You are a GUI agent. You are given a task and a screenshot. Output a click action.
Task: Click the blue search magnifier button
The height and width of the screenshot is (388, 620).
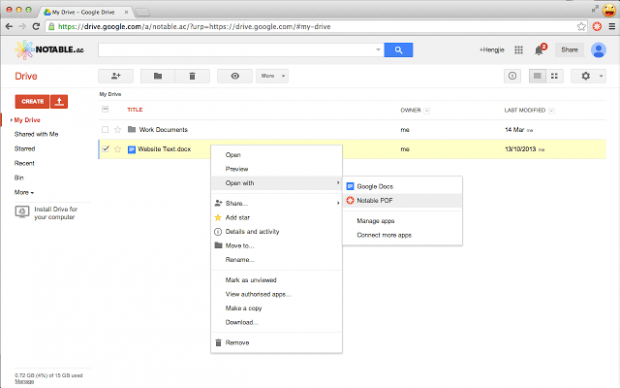[399, 50]
